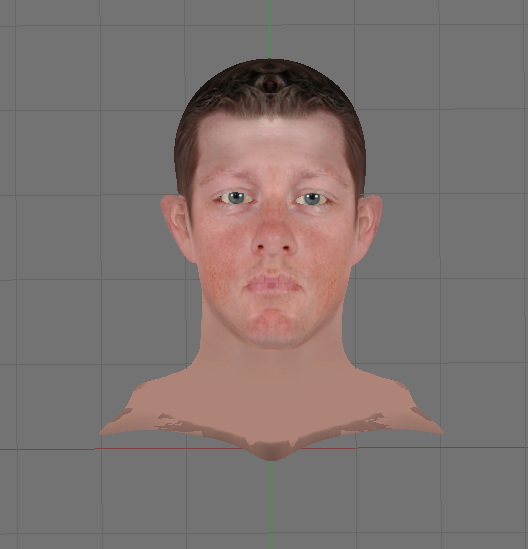Select the forehead center of the model
This screenshot has height=549, width=528.
pos(271,144)
